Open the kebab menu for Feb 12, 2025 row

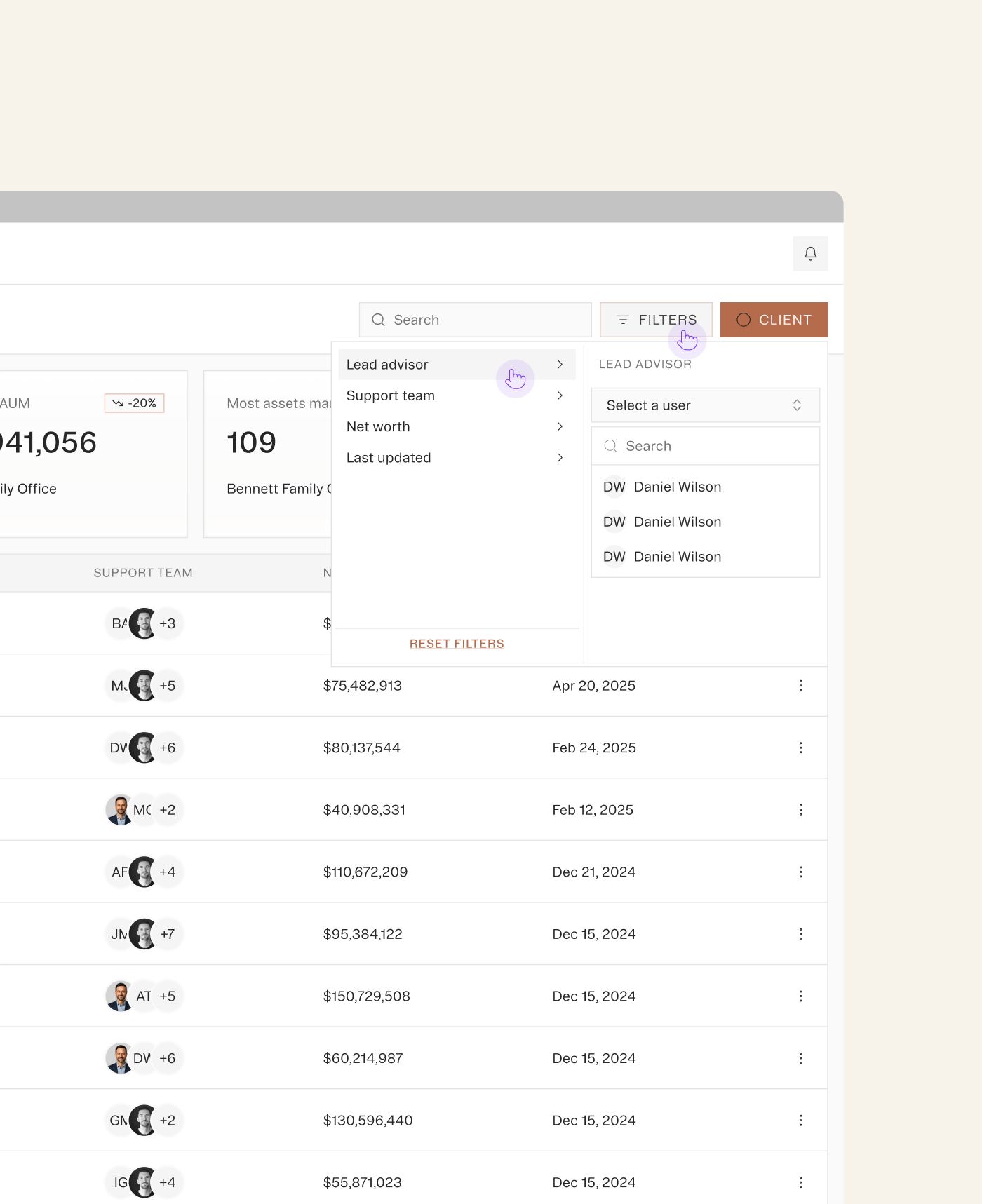800,810
